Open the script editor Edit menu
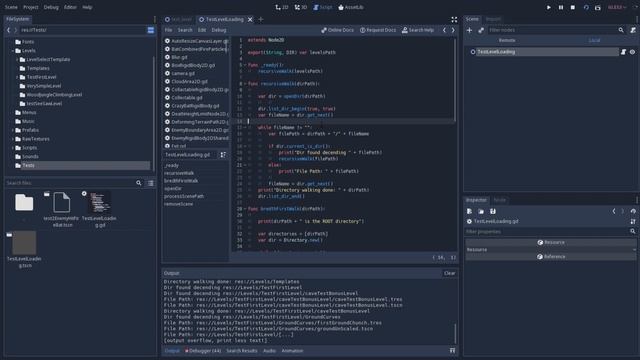Screen dimensions: 640x360 202,30
